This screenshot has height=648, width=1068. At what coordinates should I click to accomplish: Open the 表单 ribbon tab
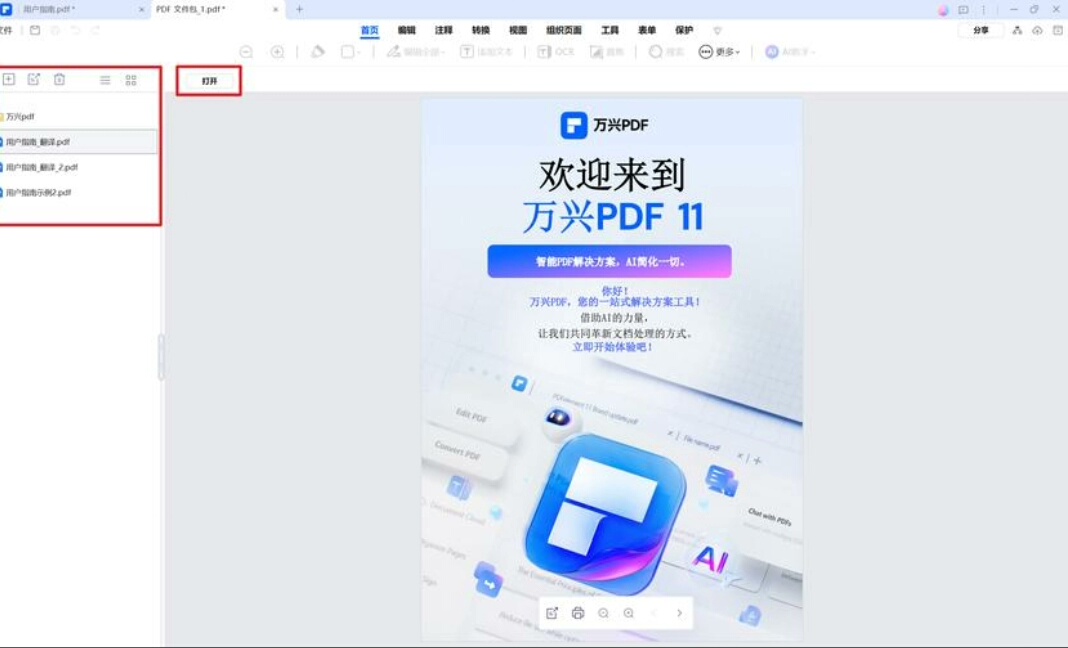point(646,30)
